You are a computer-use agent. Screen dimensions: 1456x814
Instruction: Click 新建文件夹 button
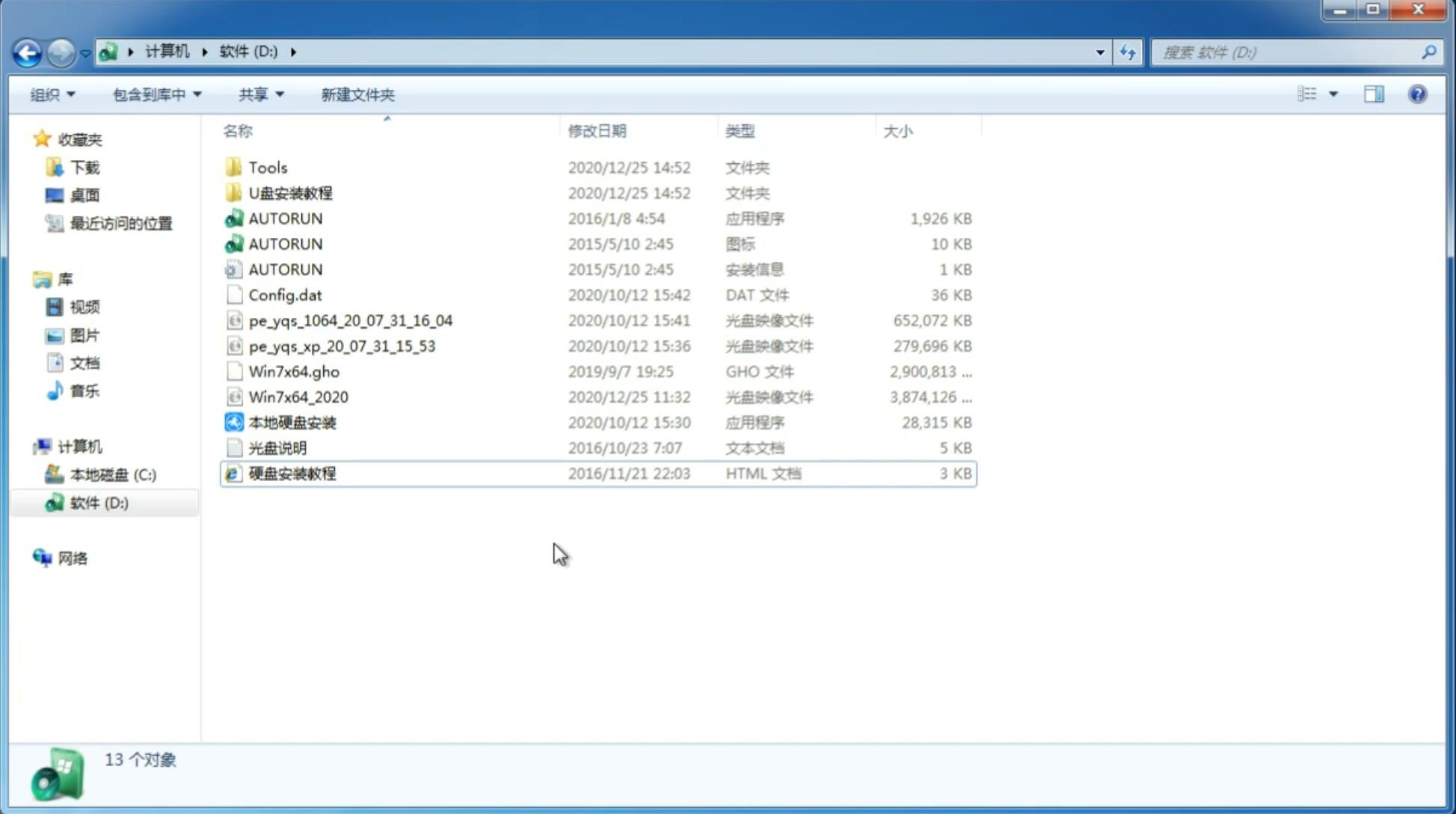(x=357, y=94)
